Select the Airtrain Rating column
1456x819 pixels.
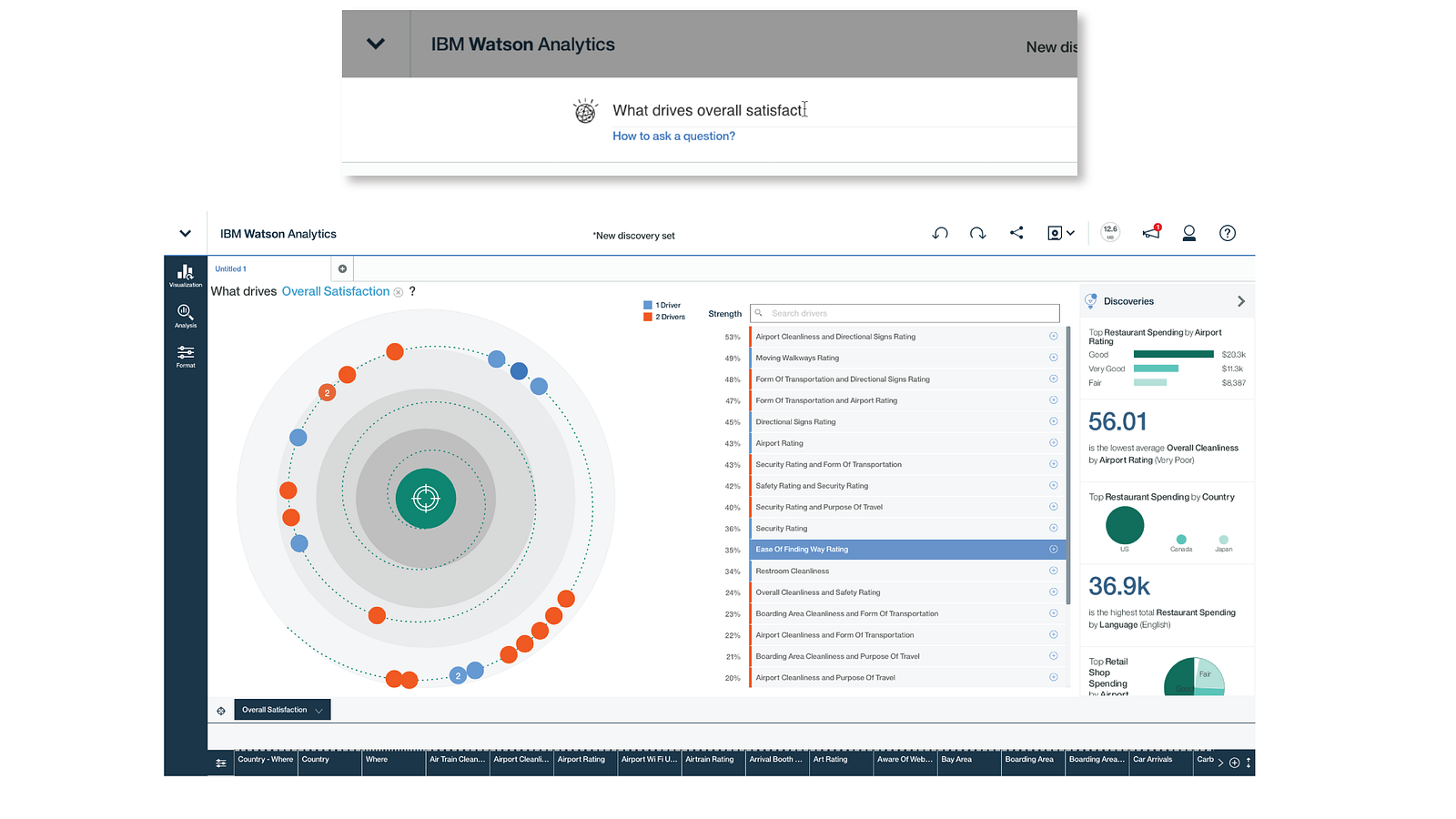[x=713, y=763]
